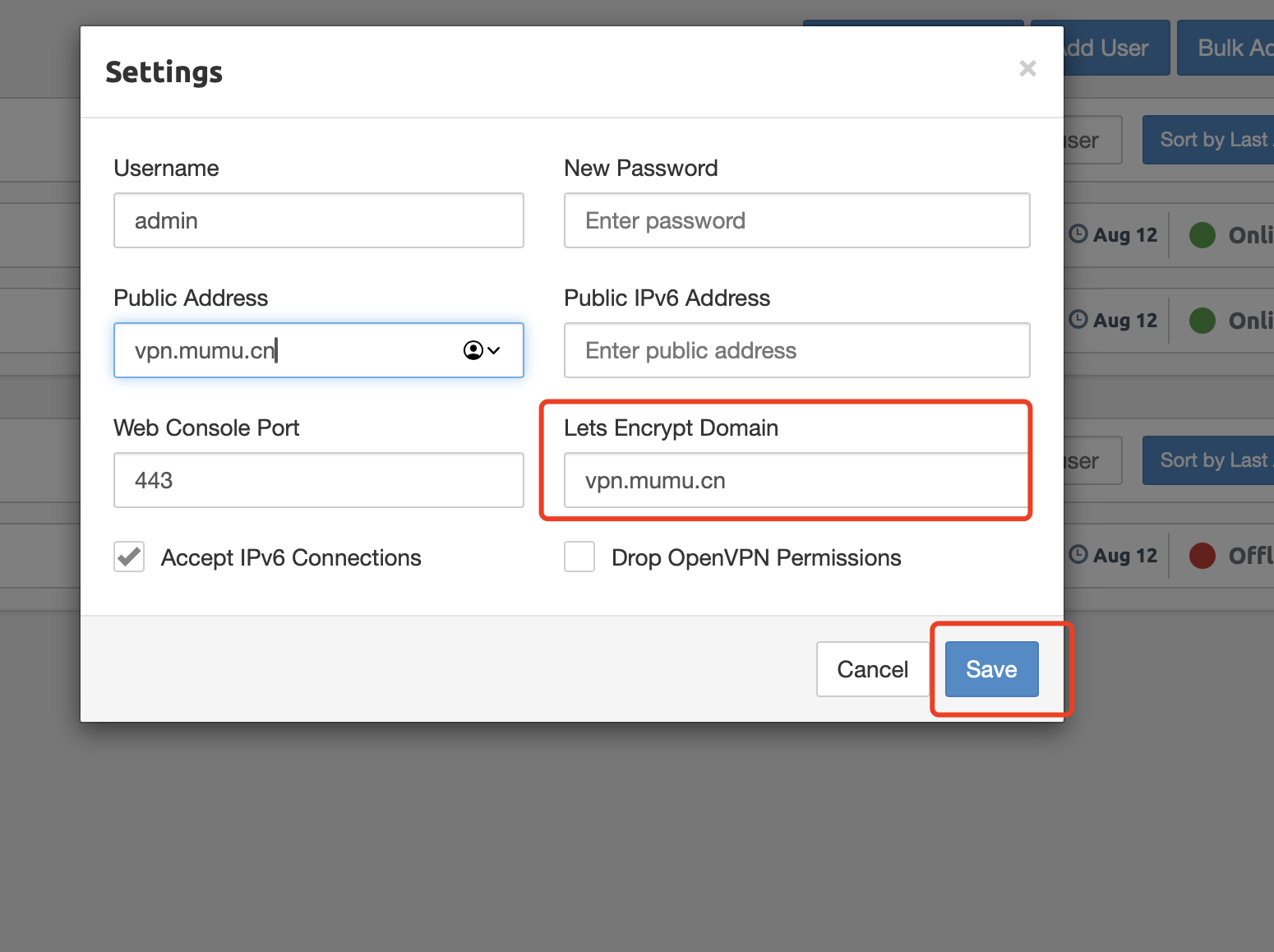Expand the Public Address autofill chevron

(x=494, y=350)
